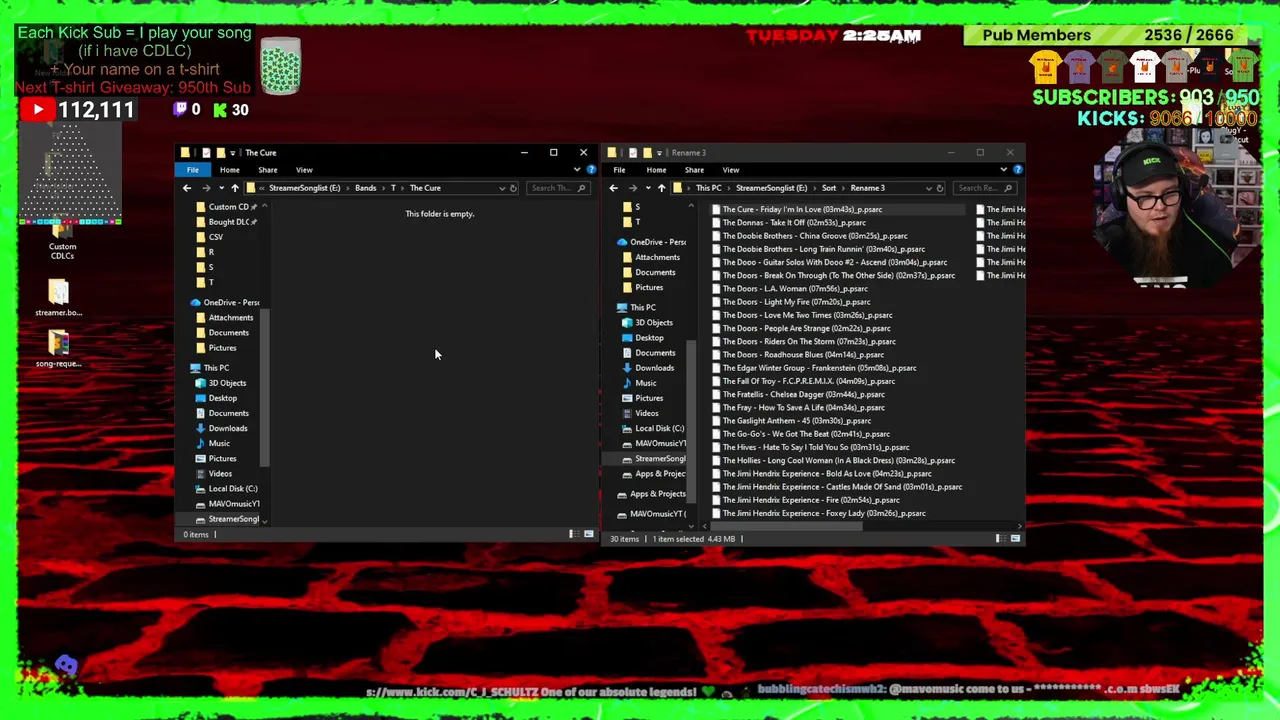Go up one level in The Cure window

pyautogui.click(x=235, y=188)
